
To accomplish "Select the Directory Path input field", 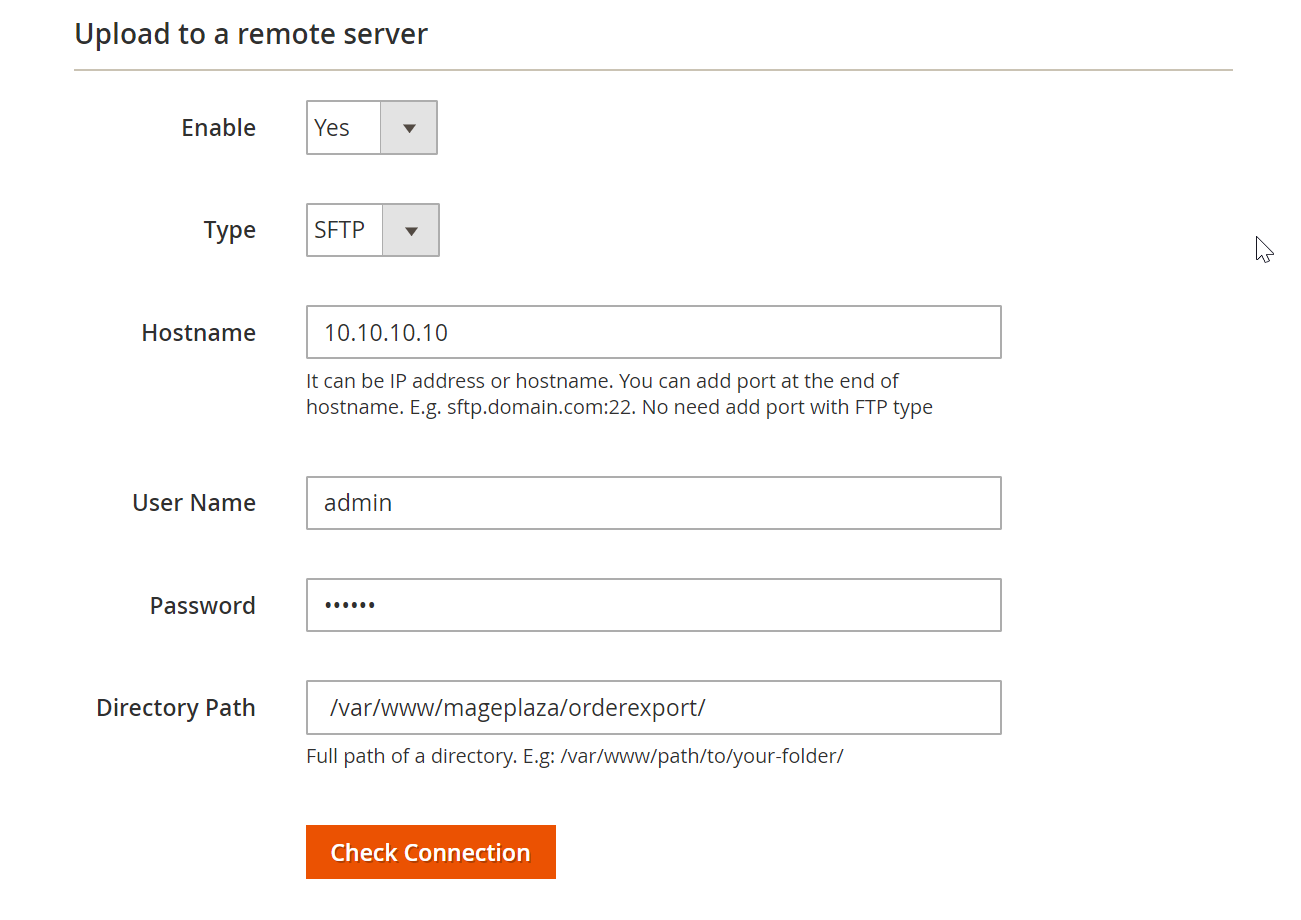I will (654, 708).
